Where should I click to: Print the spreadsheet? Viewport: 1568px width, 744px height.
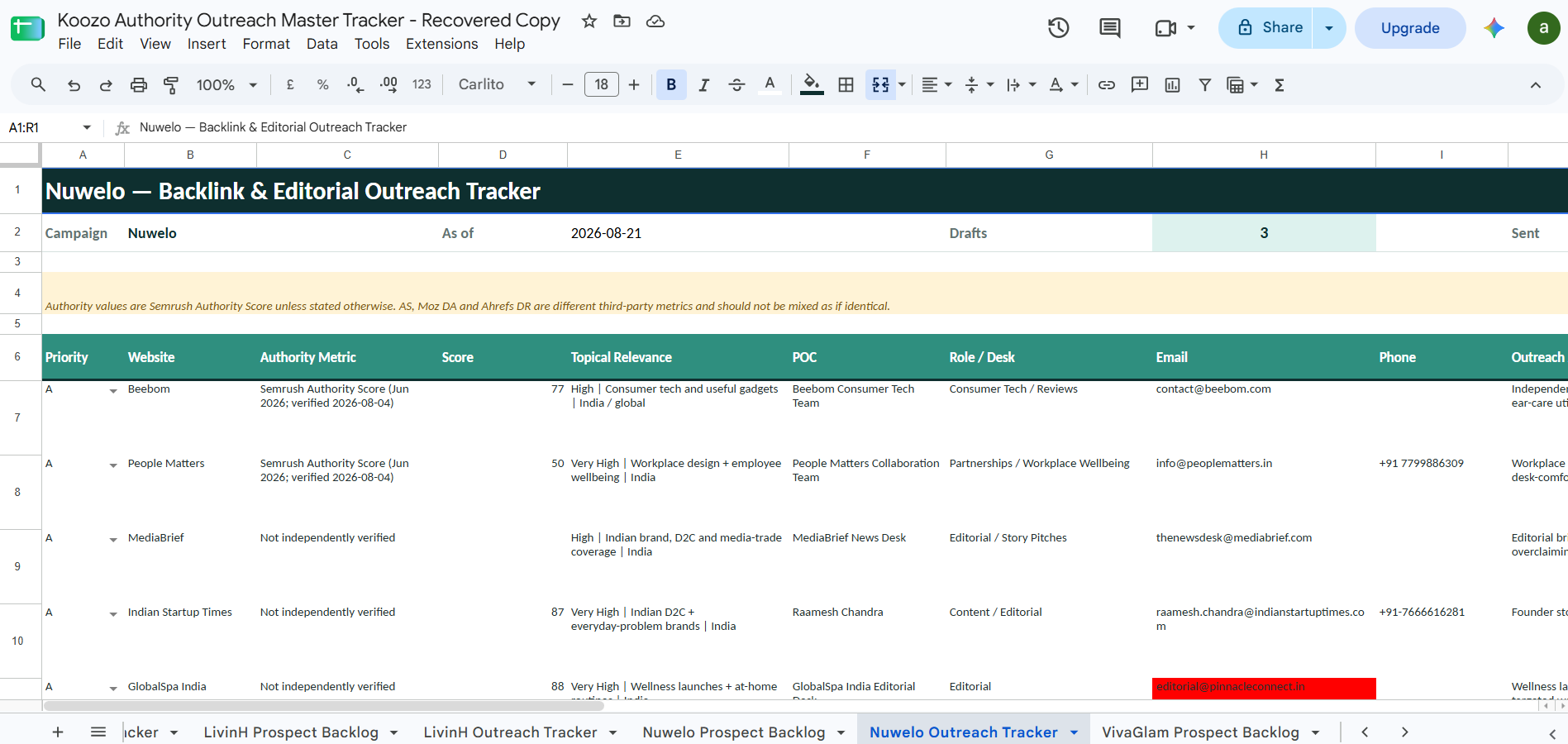[139, 84]
